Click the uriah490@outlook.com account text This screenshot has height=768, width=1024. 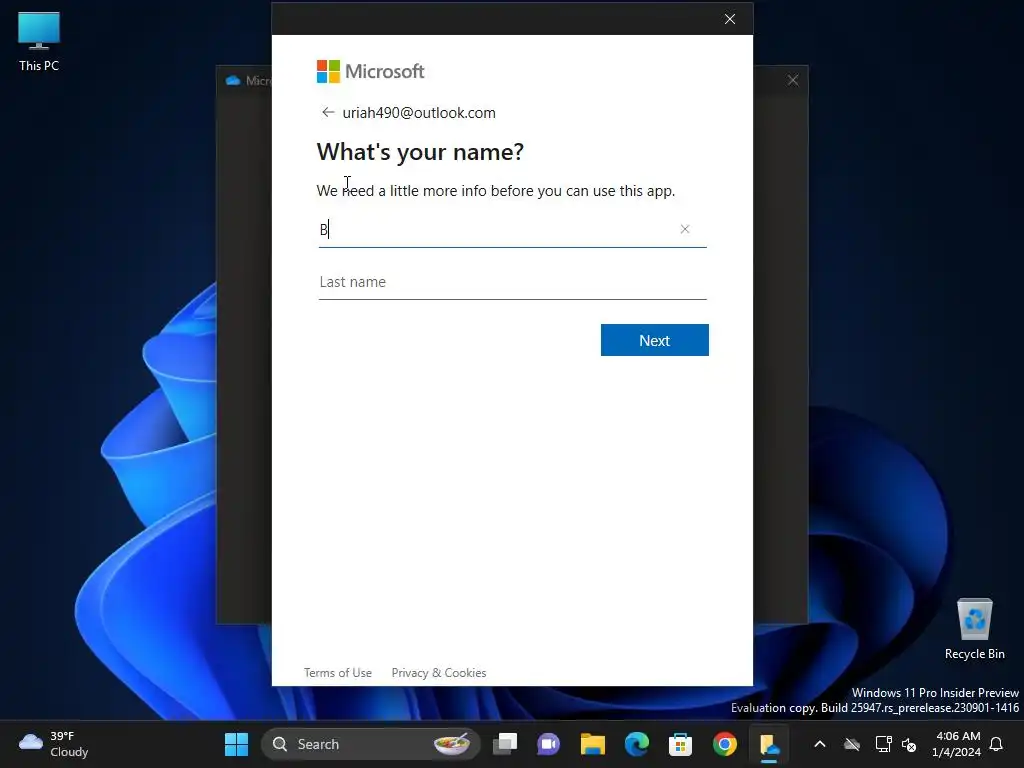click(x=419, y=112)
